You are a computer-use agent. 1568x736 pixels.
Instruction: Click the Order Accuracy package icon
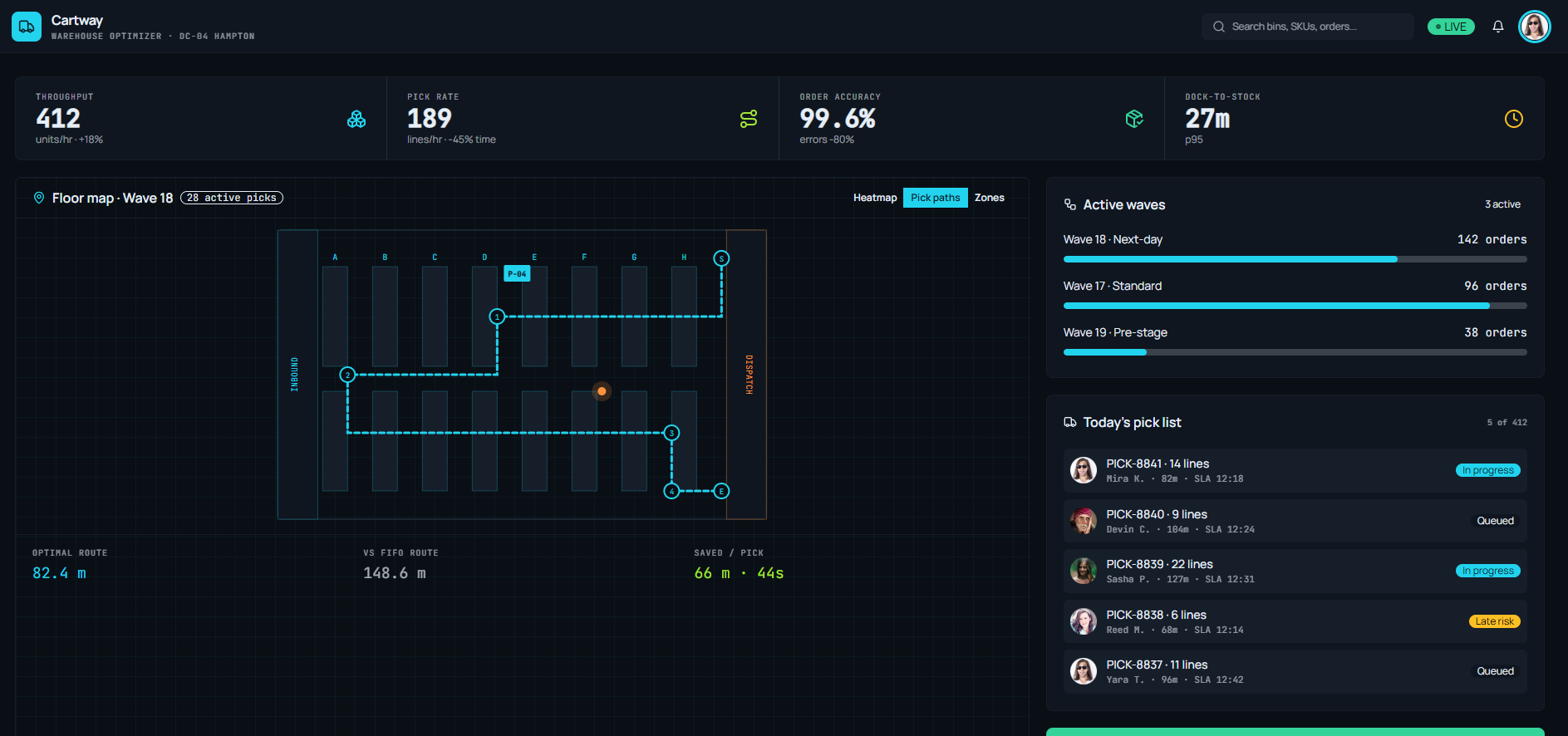(1134, 119)
